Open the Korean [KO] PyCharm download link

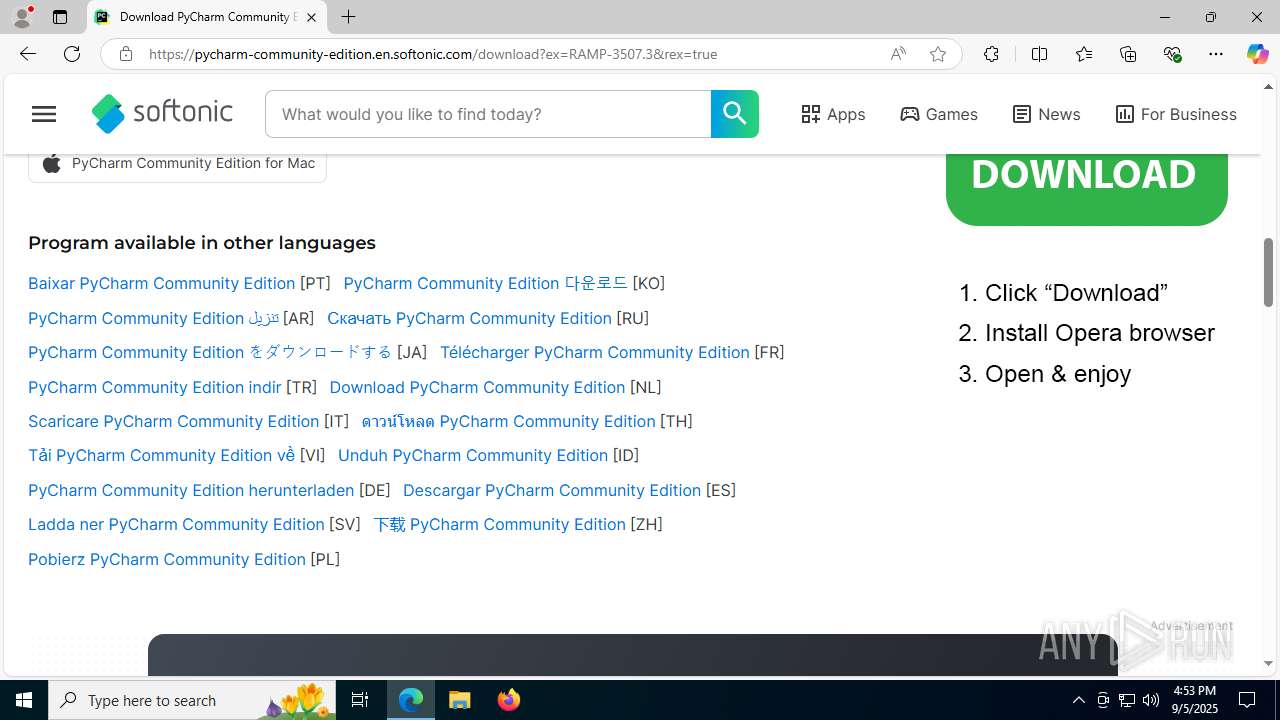pos(485,283)
